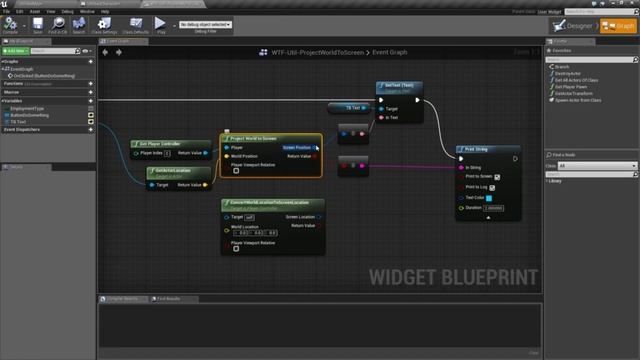640x360 pixels.
Task: Open the My Blueprint view options eye dropdown
Action: click(x=87, y=51)
